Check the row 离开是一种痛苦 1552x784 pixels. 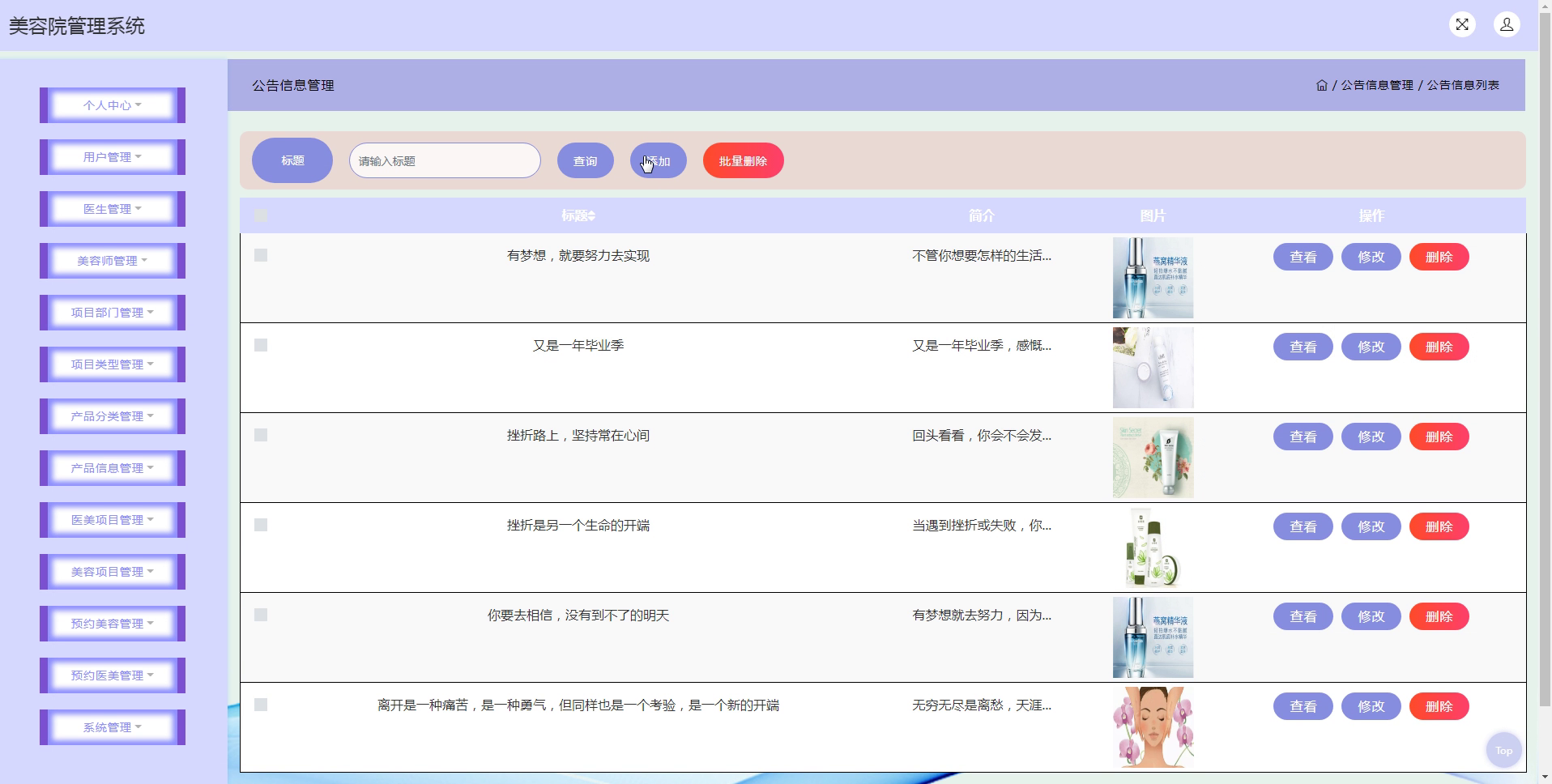point(261,705)
